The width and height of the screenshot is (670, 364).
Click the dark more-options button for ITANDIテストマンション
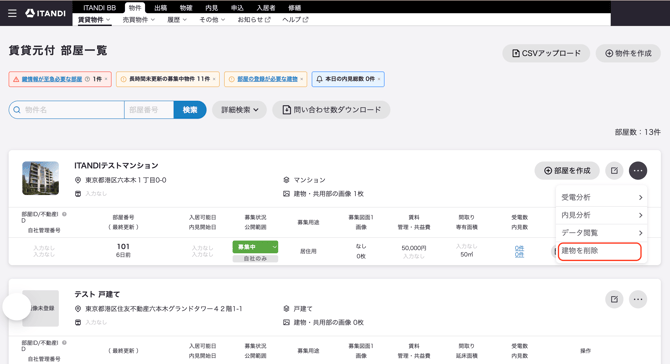(x=638, y=170)
